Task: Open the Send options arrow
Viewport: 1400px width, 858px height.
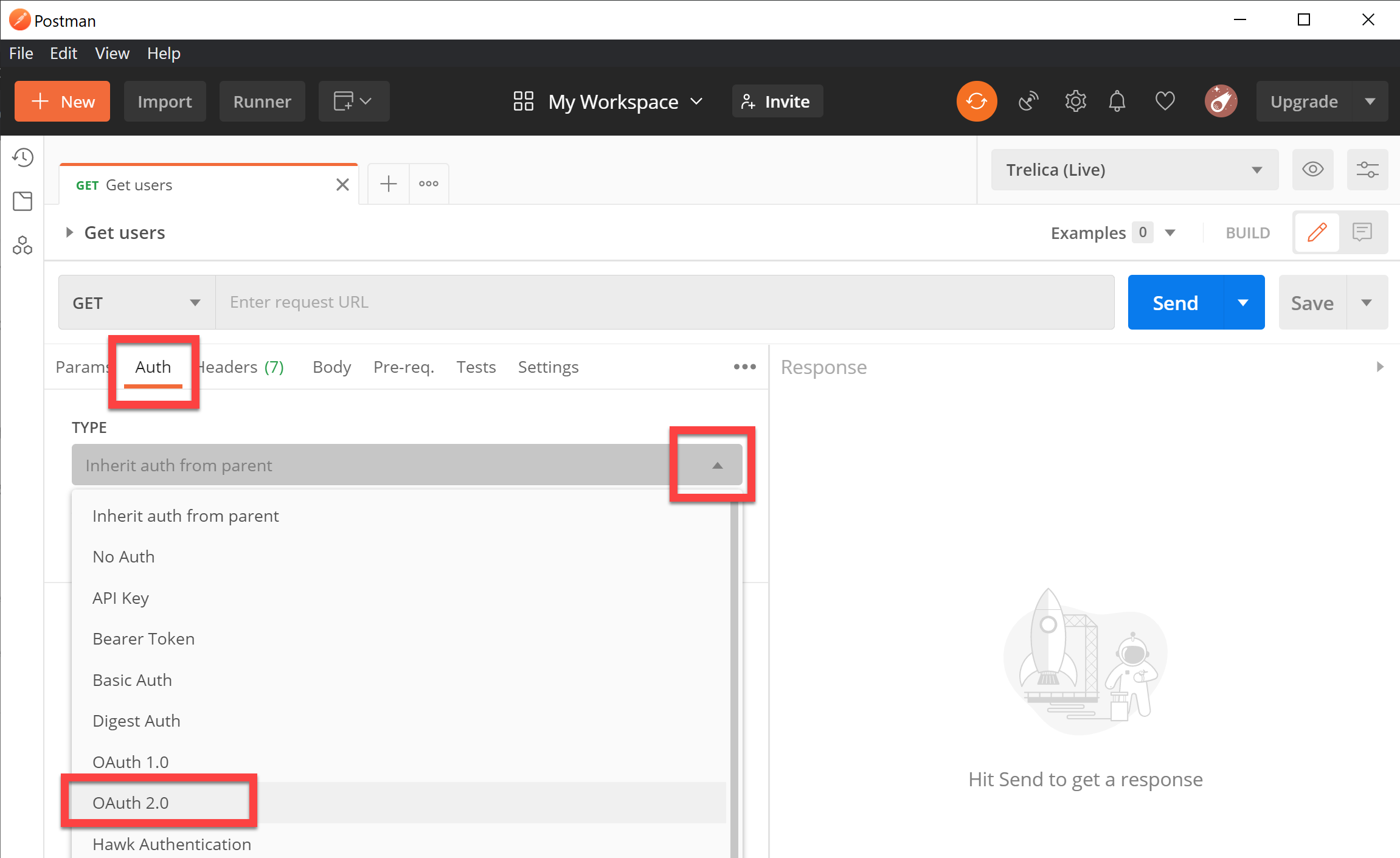Action: coord(1243,302)
